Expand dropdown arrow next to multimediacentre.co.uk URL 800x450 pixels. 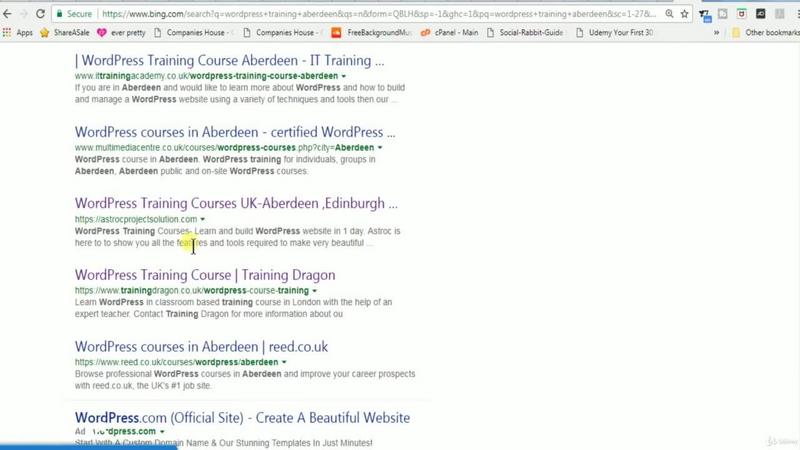(x=380, y=147)
